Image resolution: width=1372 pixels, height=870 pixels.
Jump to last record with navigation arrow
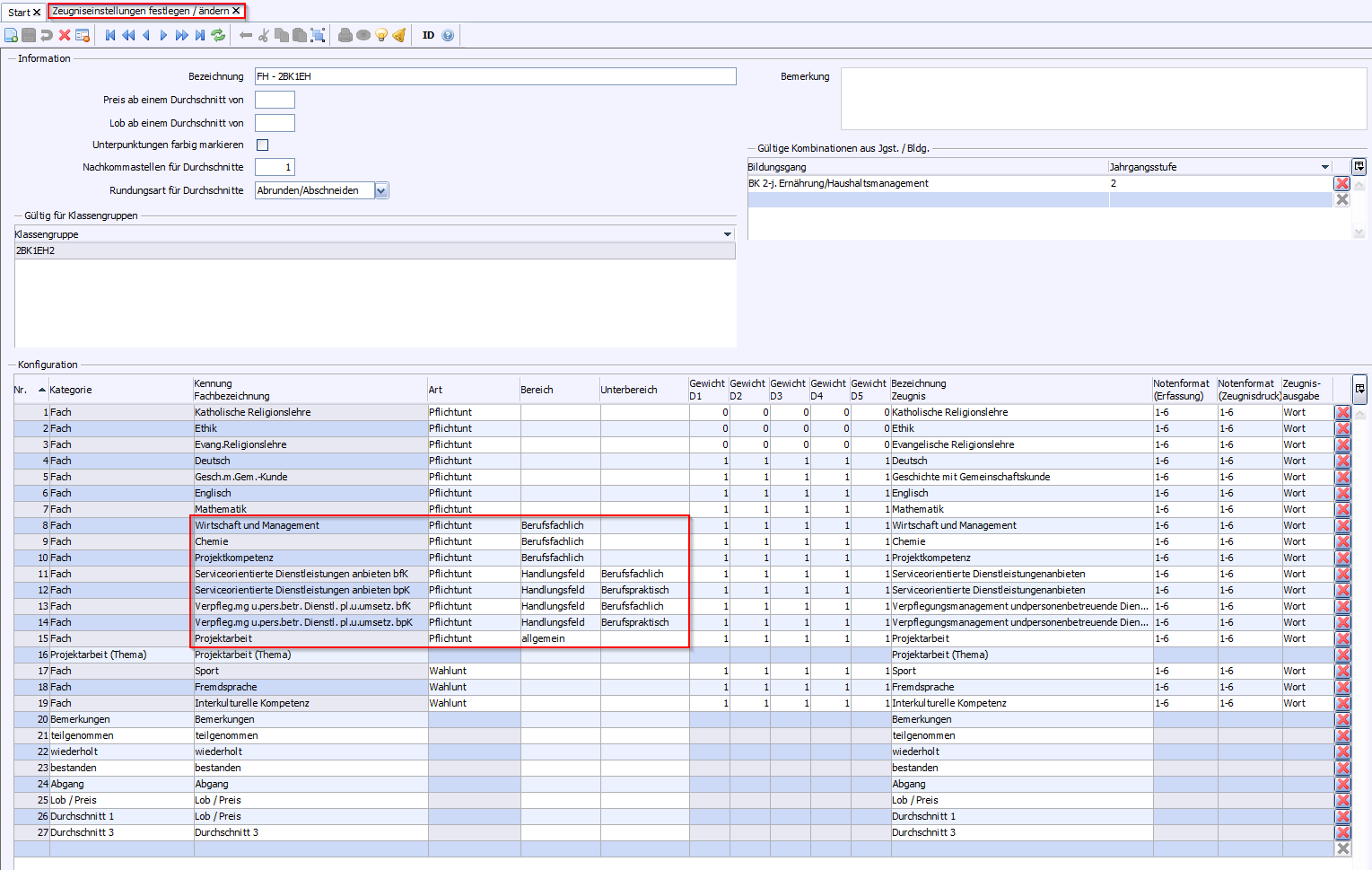[x=200, y=35]
